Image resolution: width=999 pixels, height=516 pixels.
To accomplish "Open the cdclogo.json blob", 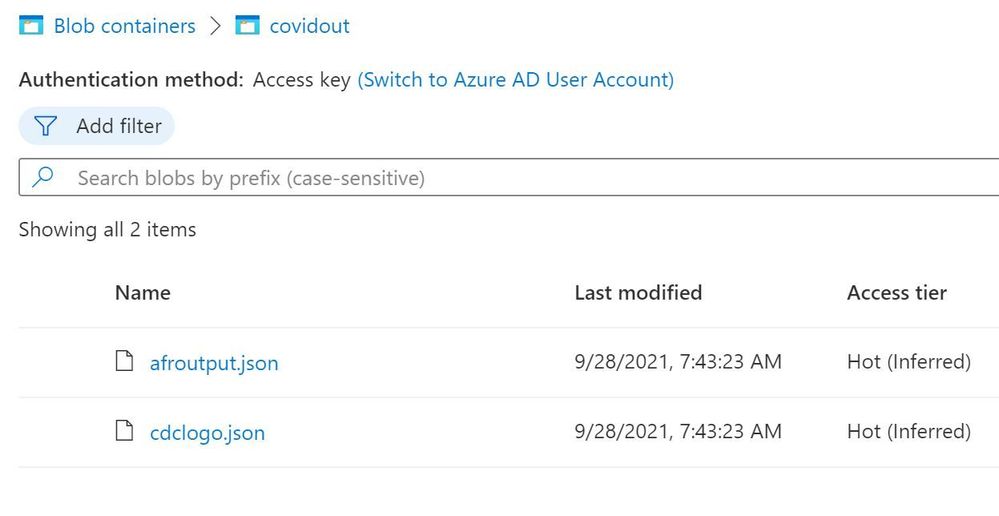I will pyautogui.click(x=207, y=433).
